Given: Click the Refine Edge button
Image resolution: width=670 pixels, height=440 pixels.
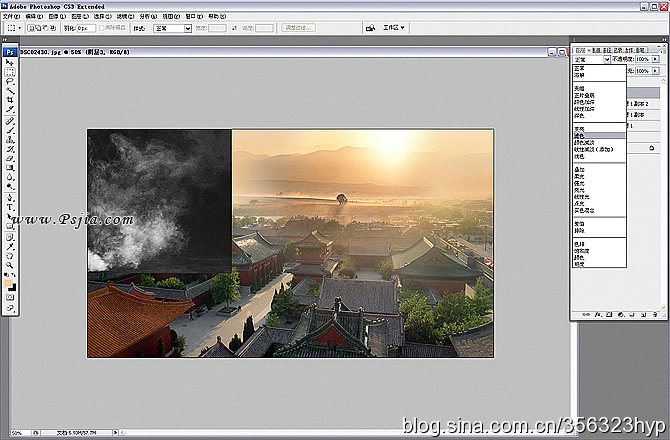Looking at the screenshot, I should click(x=299, y=28).
